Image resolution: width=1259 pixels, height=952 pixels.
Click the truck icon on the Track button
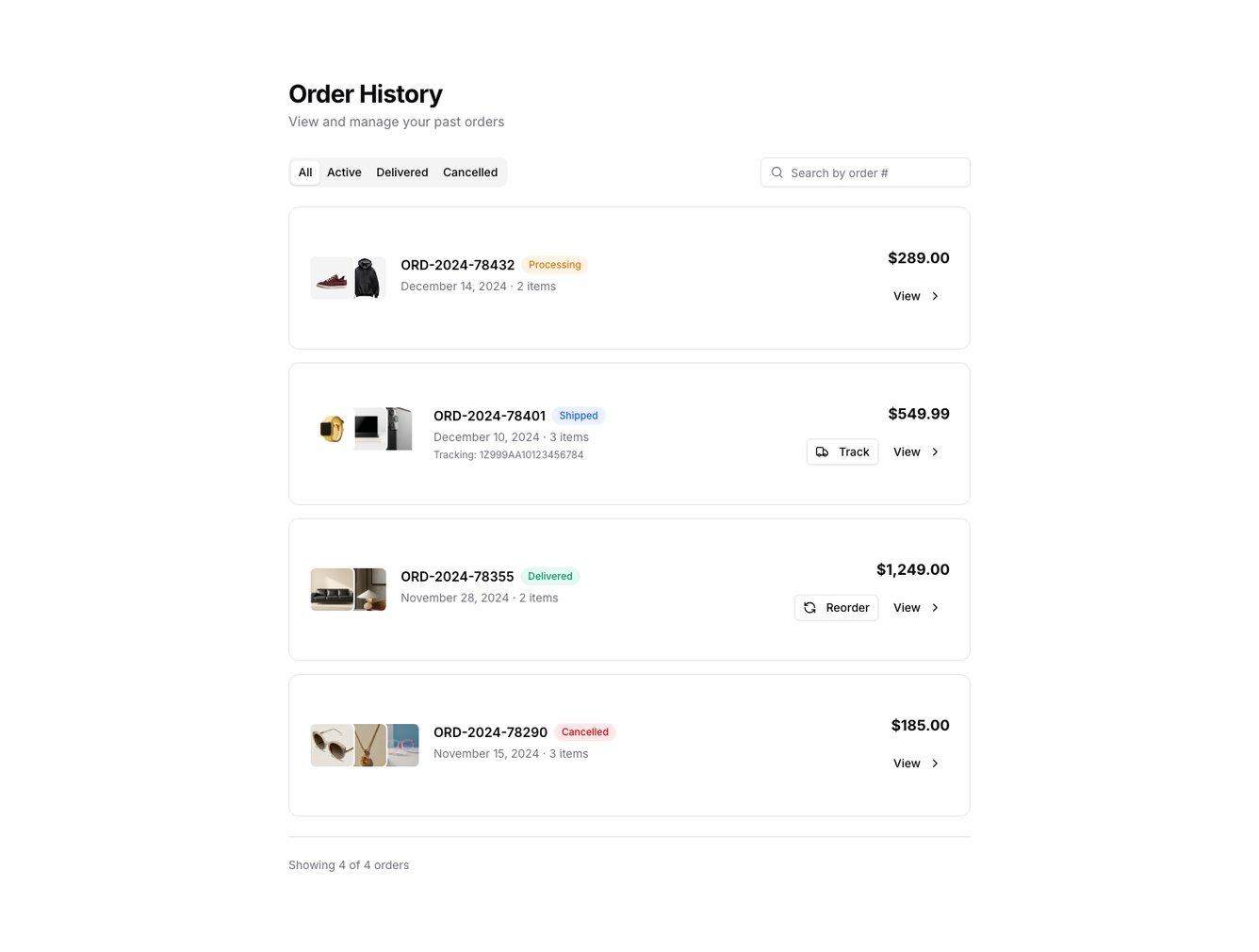pos(823,452)
